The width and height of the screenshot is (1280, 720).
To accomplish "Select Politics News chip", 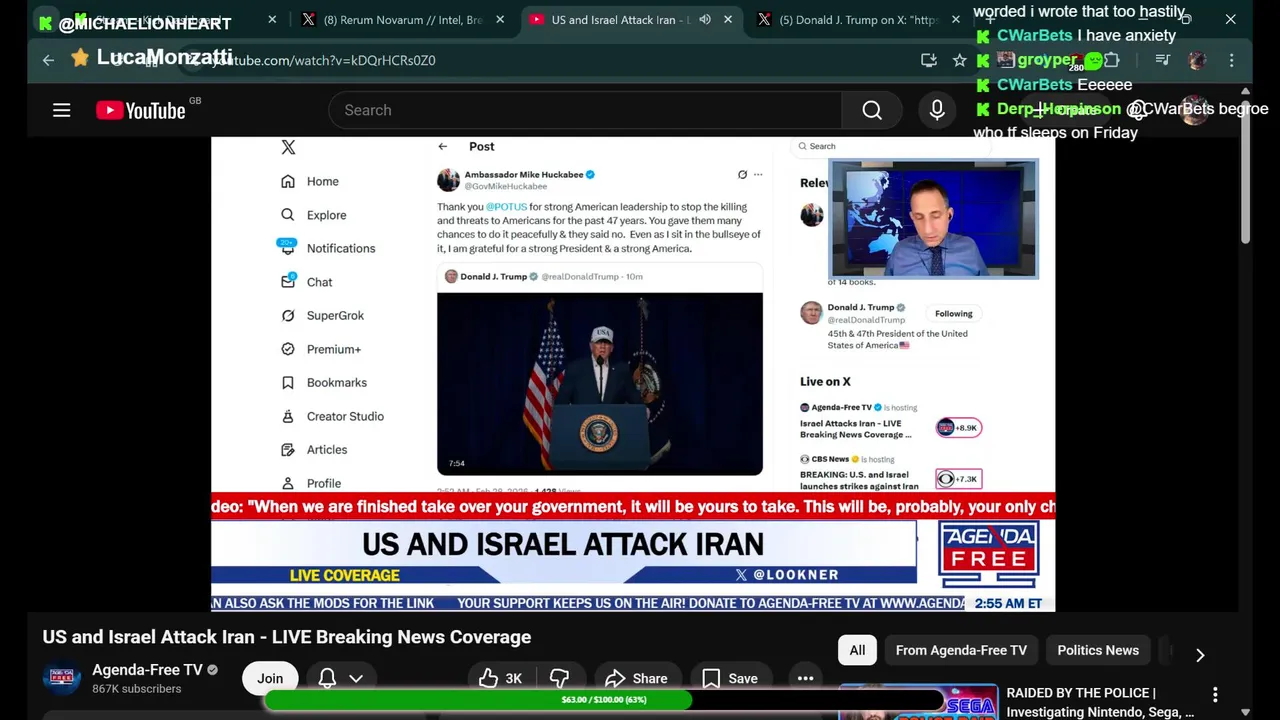I will click(x=1098, y=650).
